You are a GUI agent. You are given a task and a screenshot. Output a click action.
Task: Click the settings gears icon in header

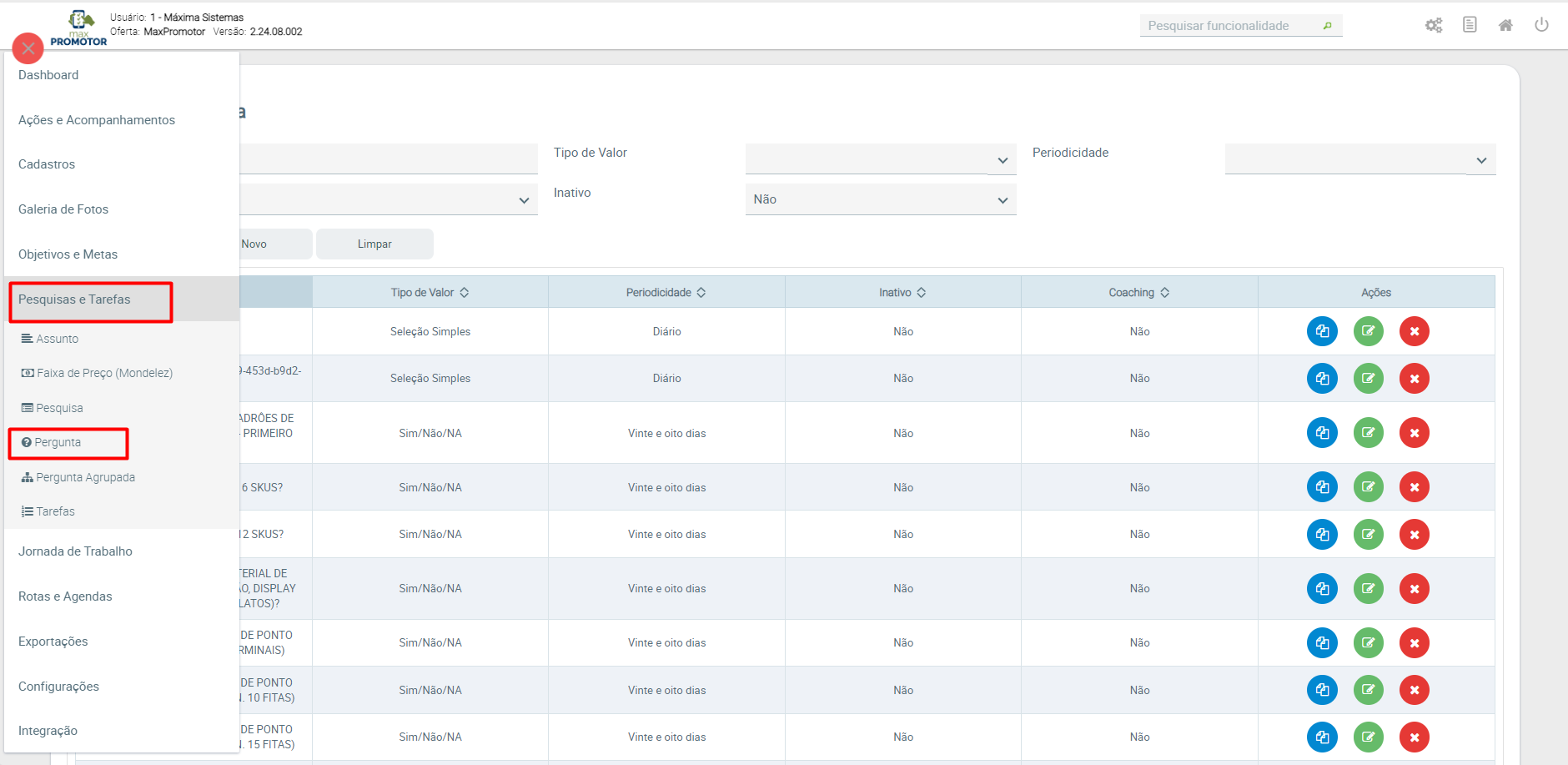click(1433, 25)
